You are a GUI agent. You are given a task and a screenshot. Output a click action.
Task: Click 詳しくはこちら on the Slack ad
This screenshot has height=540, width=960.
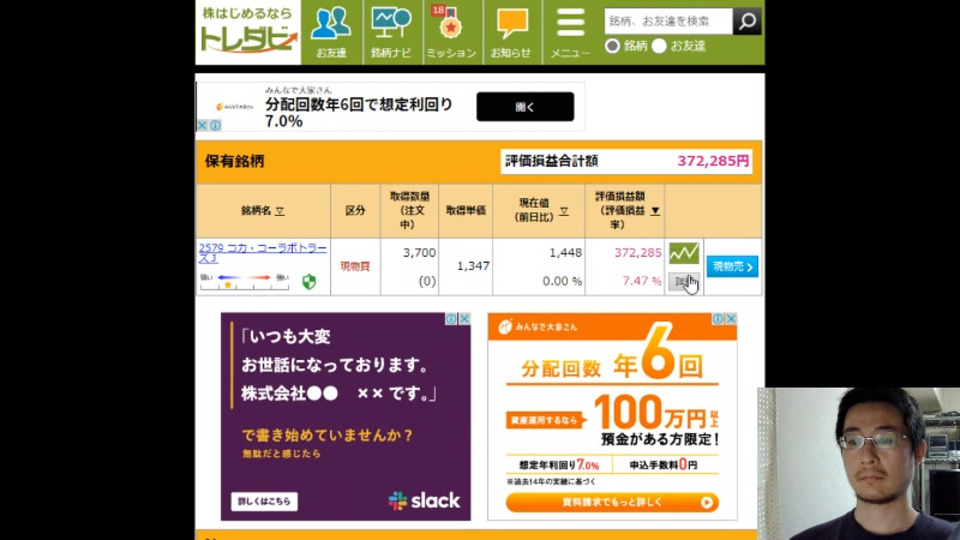[x=264, y=501]
